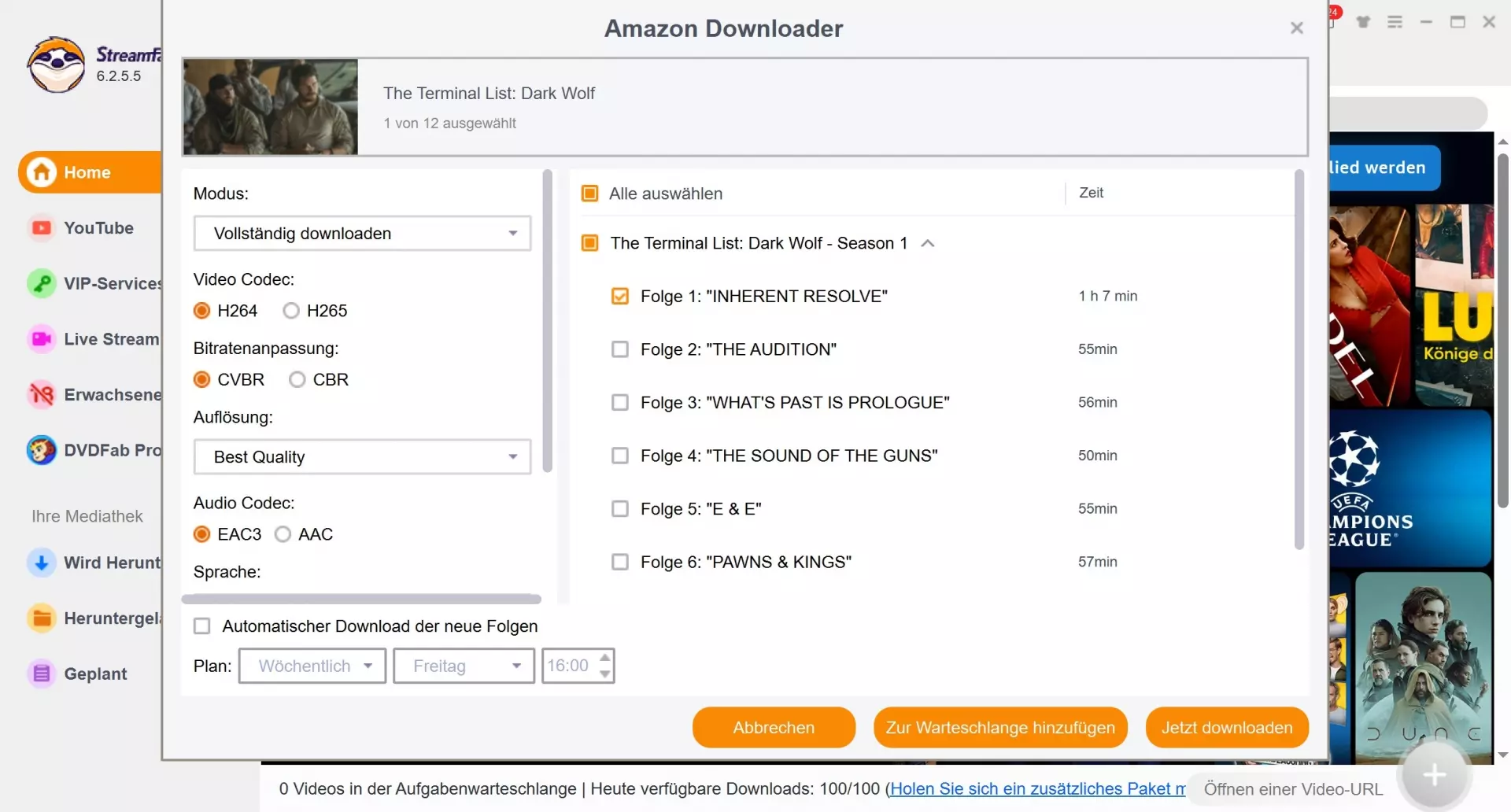Open the Auflösung Best Quality dropdown
Viewport: 1511px width, 812px height.
(x=362, y=457)
